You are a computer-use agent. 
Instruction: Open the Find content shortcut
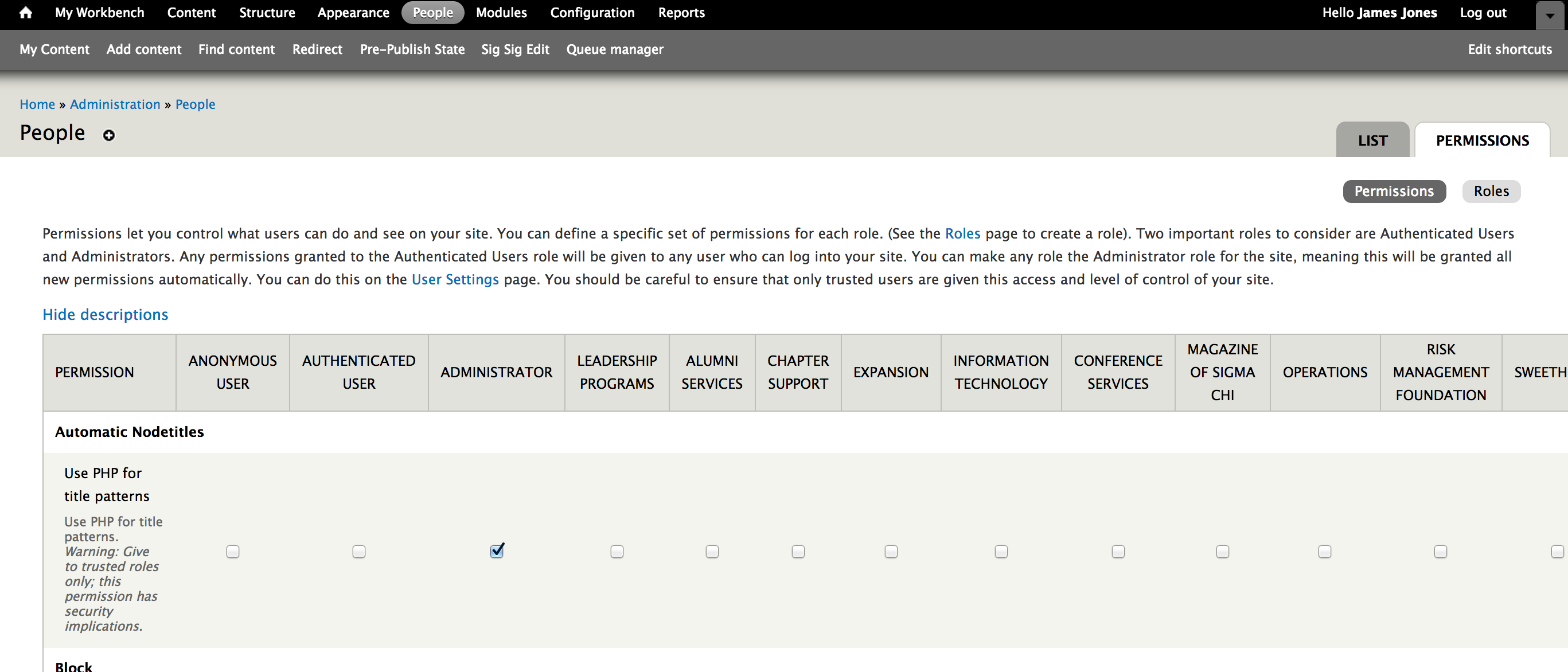pyautogui.click(x=236, y=49)
